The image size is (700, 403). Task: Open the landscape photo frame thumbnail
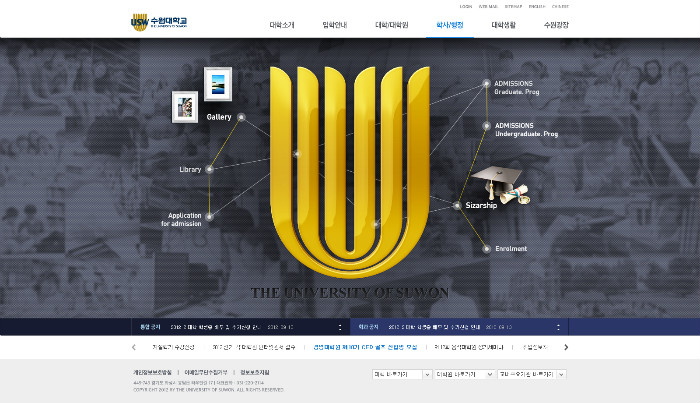218,84
